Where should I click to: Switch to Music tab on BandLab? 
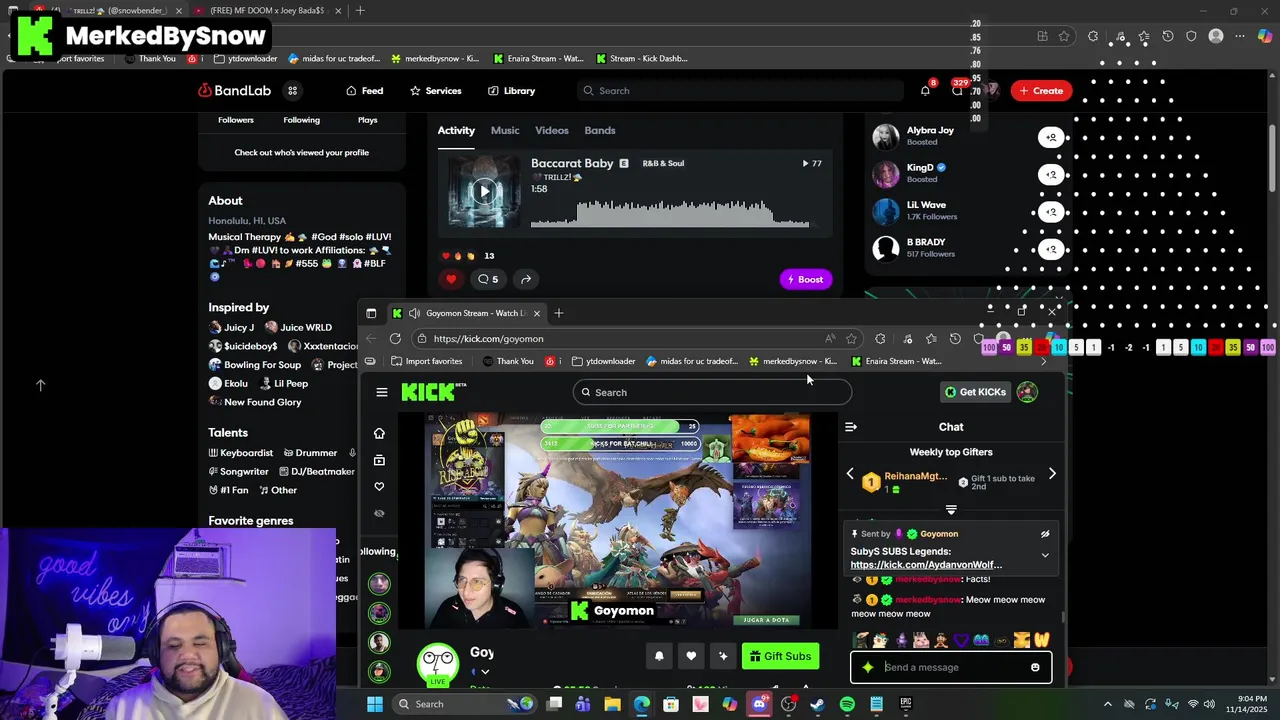coord(505,131)
